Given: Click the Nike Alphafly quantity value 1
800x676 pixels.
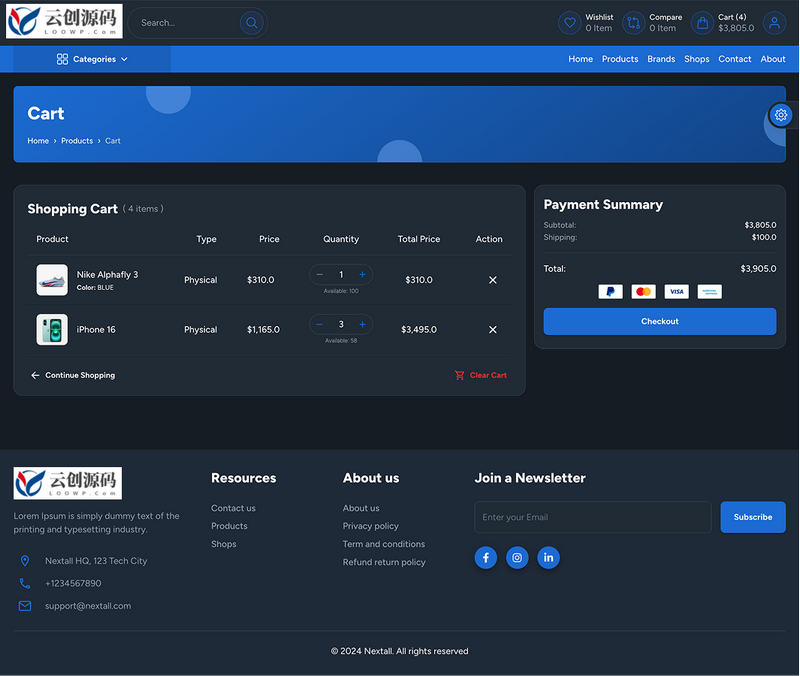Looking at the screenshot, I should click(341, 274).
